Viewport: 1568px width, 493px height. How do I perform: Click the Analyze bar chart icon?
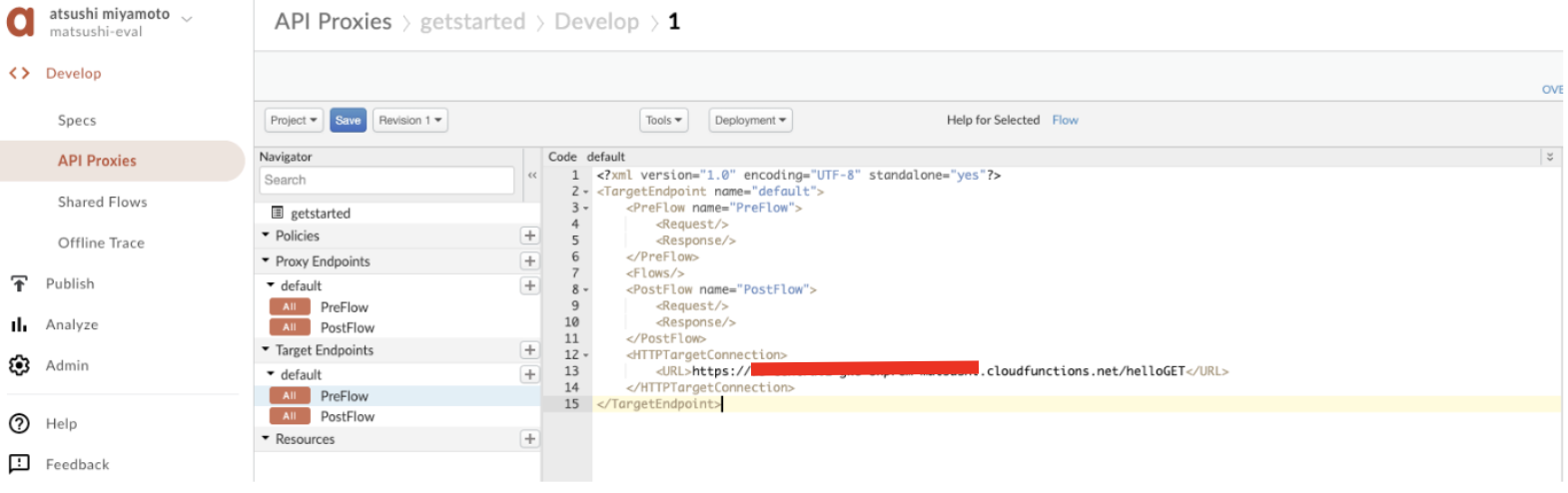click(19, 324)
